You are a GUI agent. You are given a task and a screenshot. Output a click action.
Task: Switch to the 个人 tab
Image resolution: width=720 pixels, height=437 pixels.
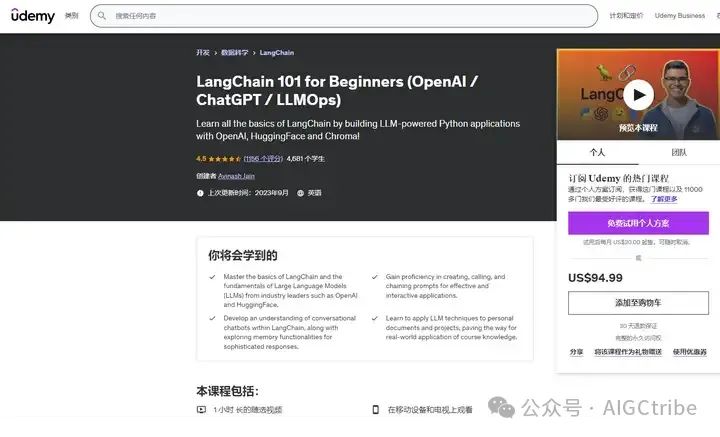[x=597, y=152]
